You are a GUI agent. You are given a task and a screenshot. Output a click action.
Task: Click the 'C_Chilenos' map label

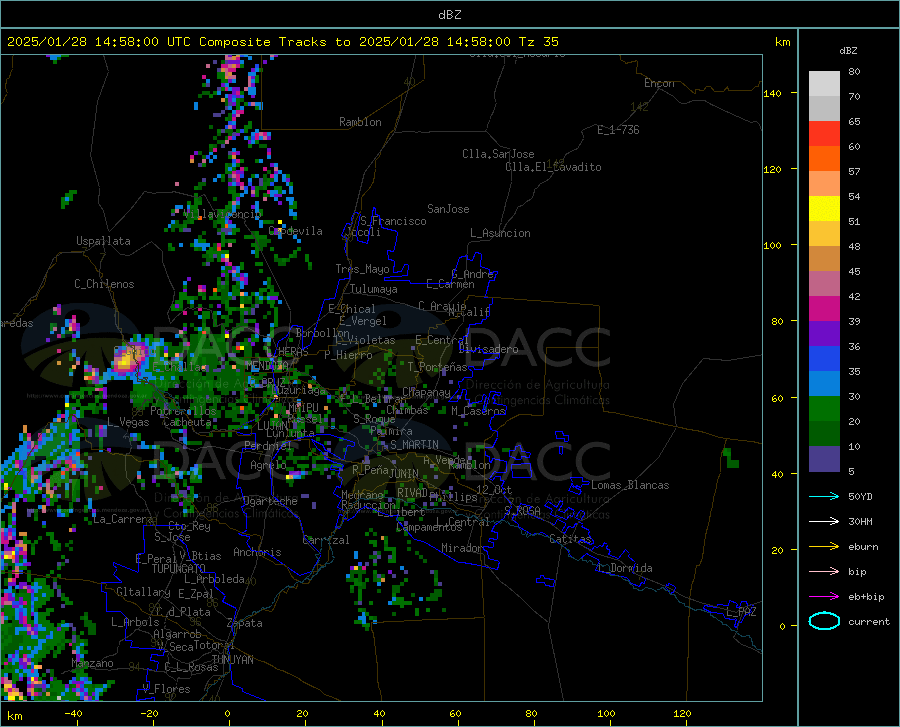pyautogui.click(x=104, y=284)
